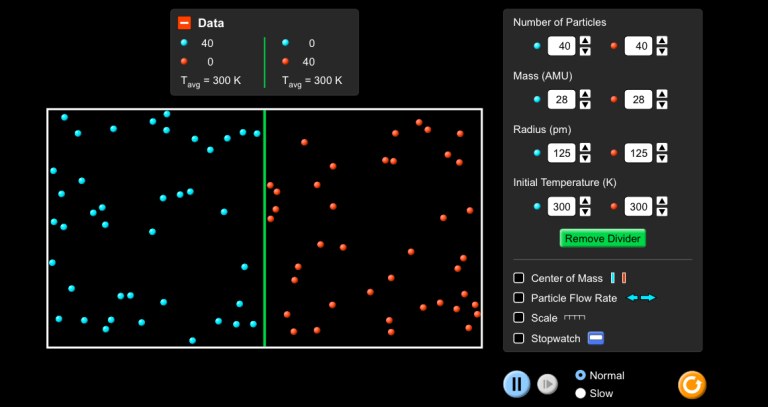Decrease red particle mass with down arrow
Image resolution: width=768 pixels, height=407 pixels.
pos(662,105)
